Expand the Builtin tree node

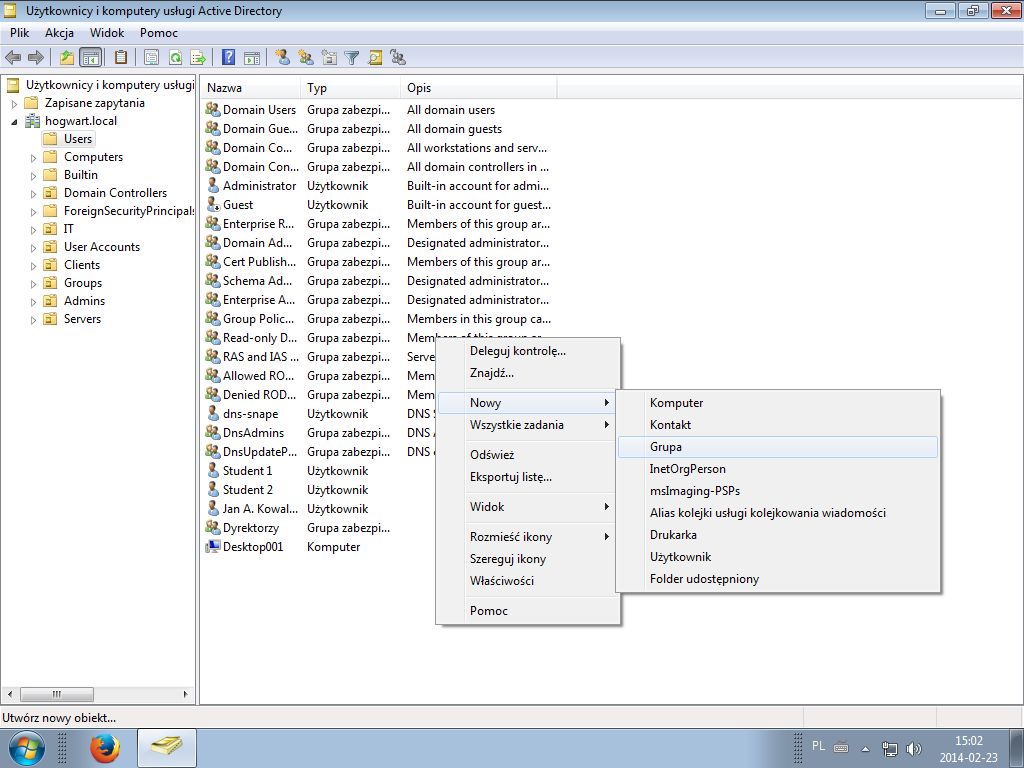[x=33, y=176]
